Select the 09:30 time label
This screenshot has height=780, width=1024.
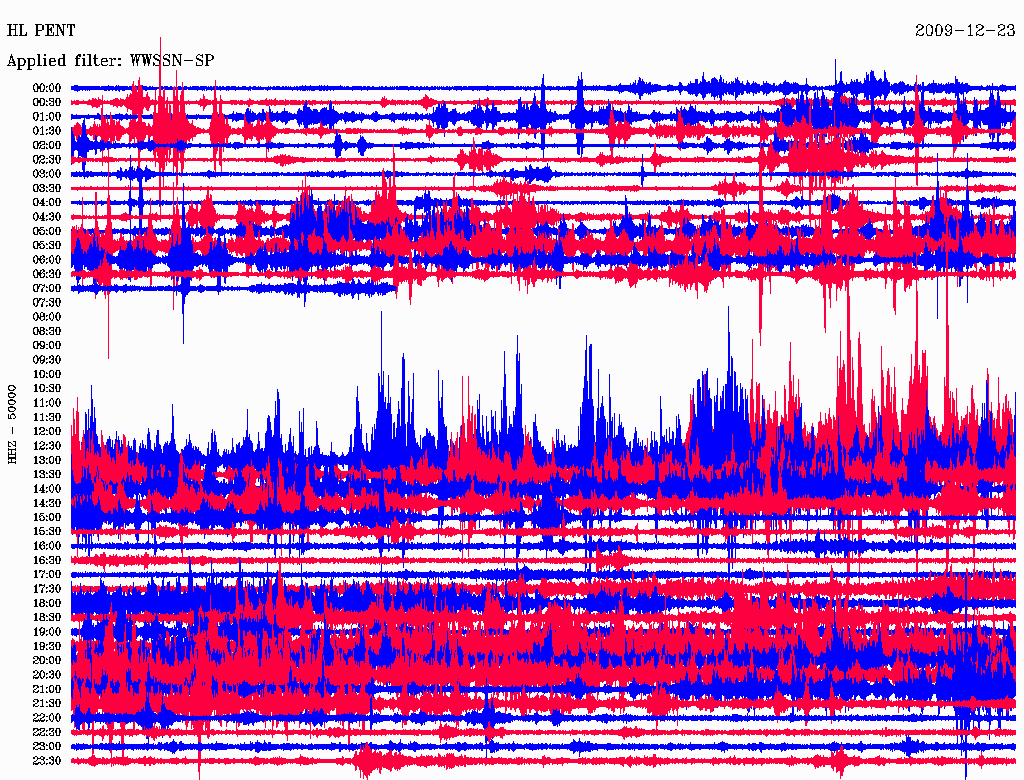tap(47, 359)
